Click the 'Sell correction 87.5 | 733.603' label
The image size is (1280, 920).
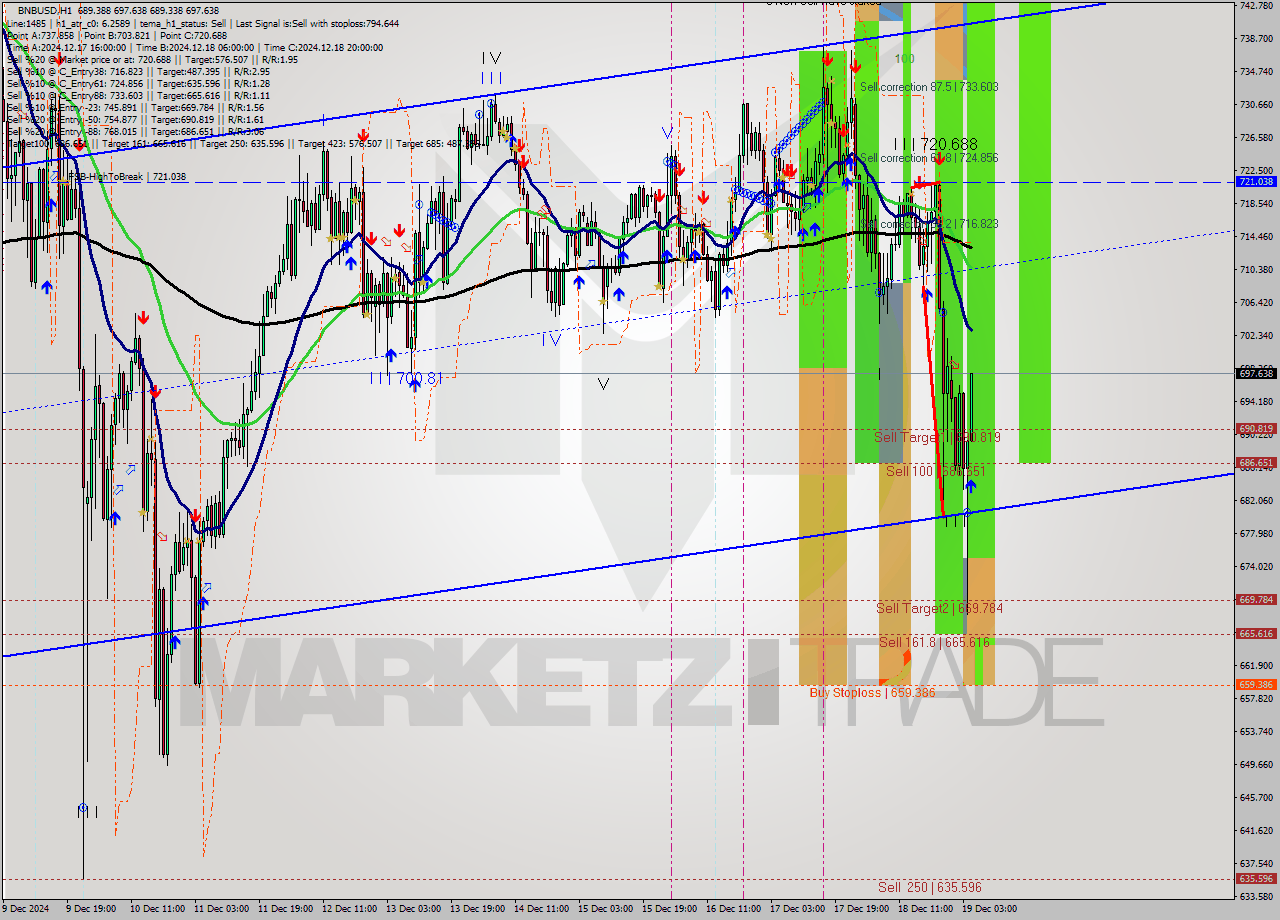[x=929, y=87]
